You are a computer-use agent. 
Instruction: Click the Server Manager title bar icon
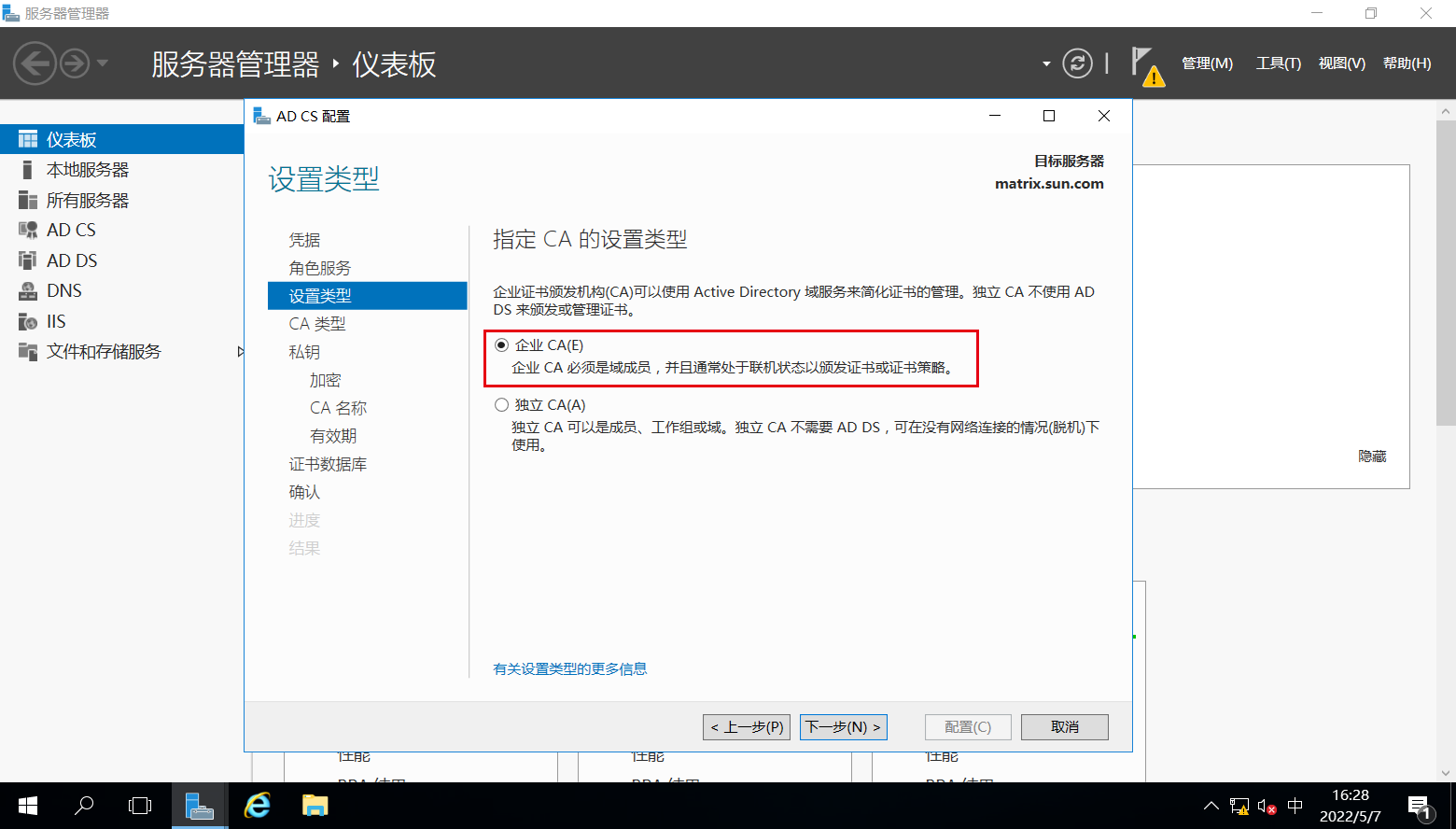pos(11,13)
